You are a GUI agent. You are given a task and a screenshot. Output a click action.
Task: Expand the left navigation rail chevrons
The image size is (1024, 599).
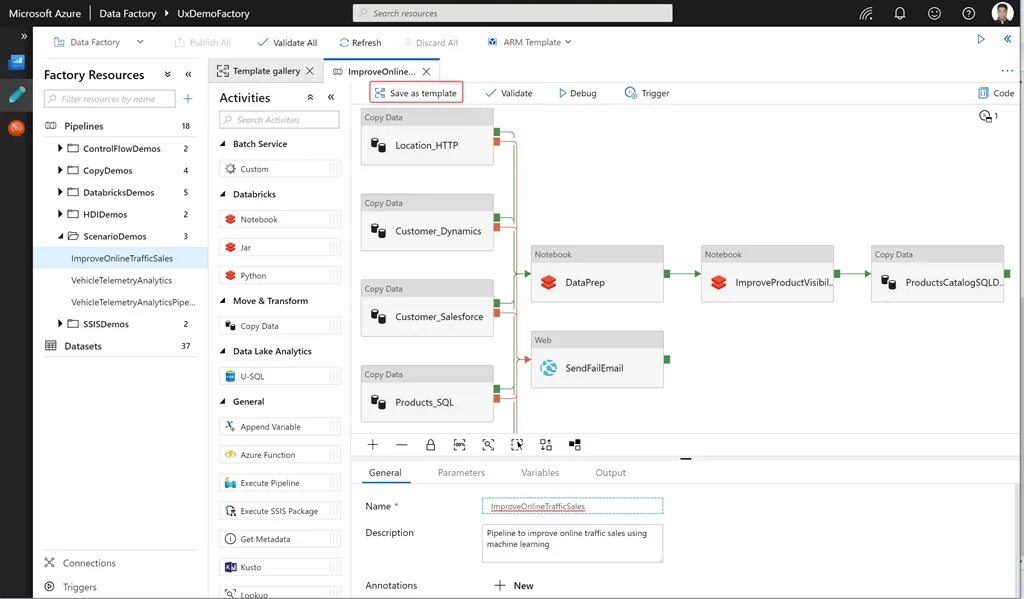tap(24, 37)
